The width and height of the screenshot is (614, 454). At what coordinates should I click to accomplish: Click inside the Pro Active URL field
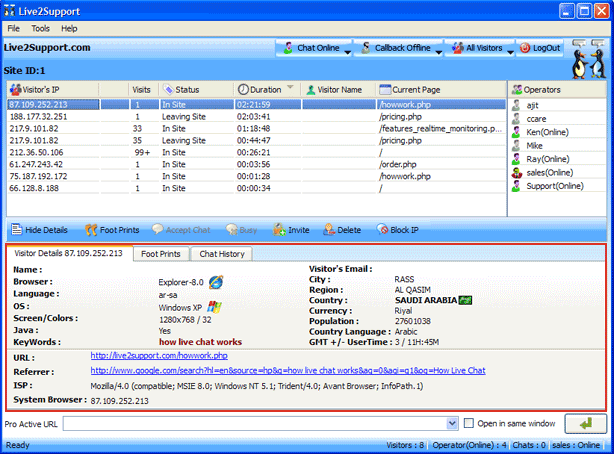point(255,423)
